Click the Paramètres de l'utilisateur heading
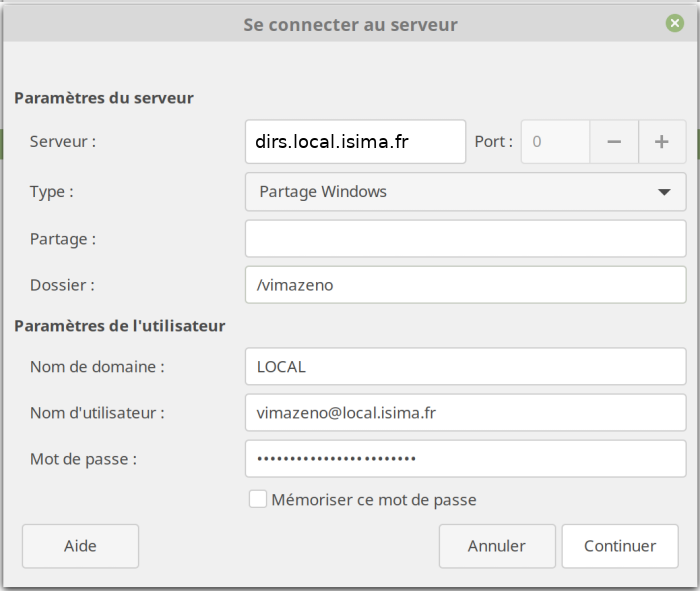The image size is (700, 591). [119, 326]
